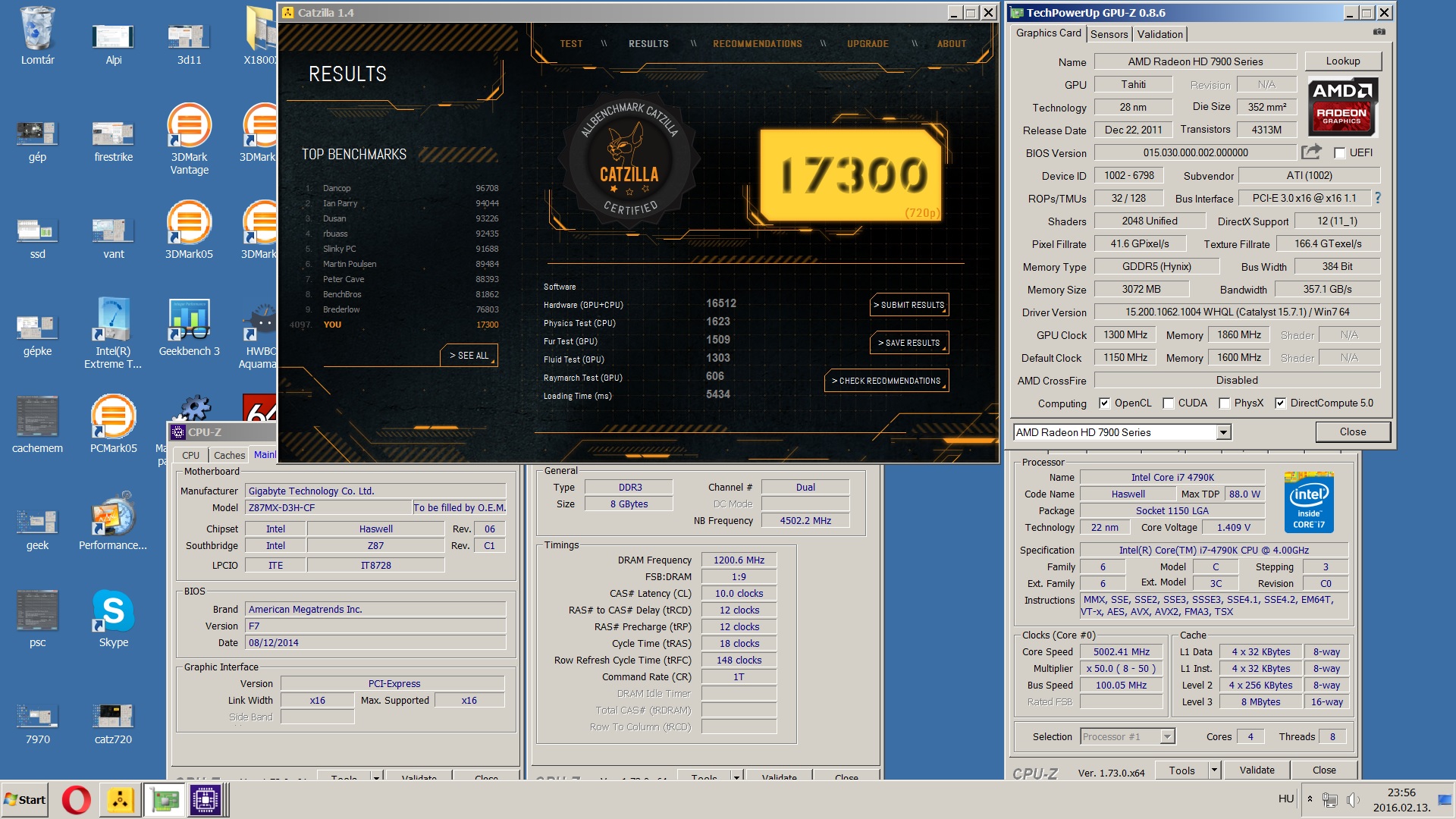The height and width of the screenshot is (819, 1456).
Task: Open the geek desktop icon
Action: tap(37, 529)
